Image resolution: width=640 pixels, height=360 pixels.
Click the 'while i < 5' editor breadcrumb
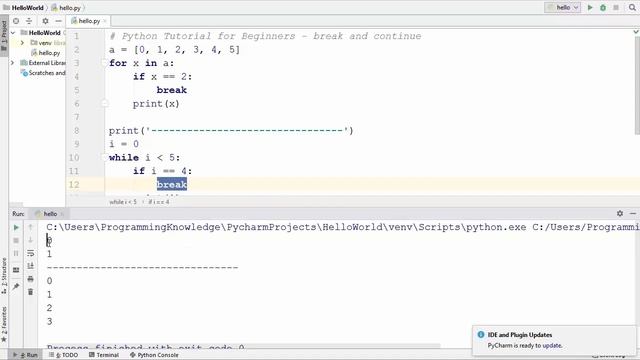(x=123, y=202)
